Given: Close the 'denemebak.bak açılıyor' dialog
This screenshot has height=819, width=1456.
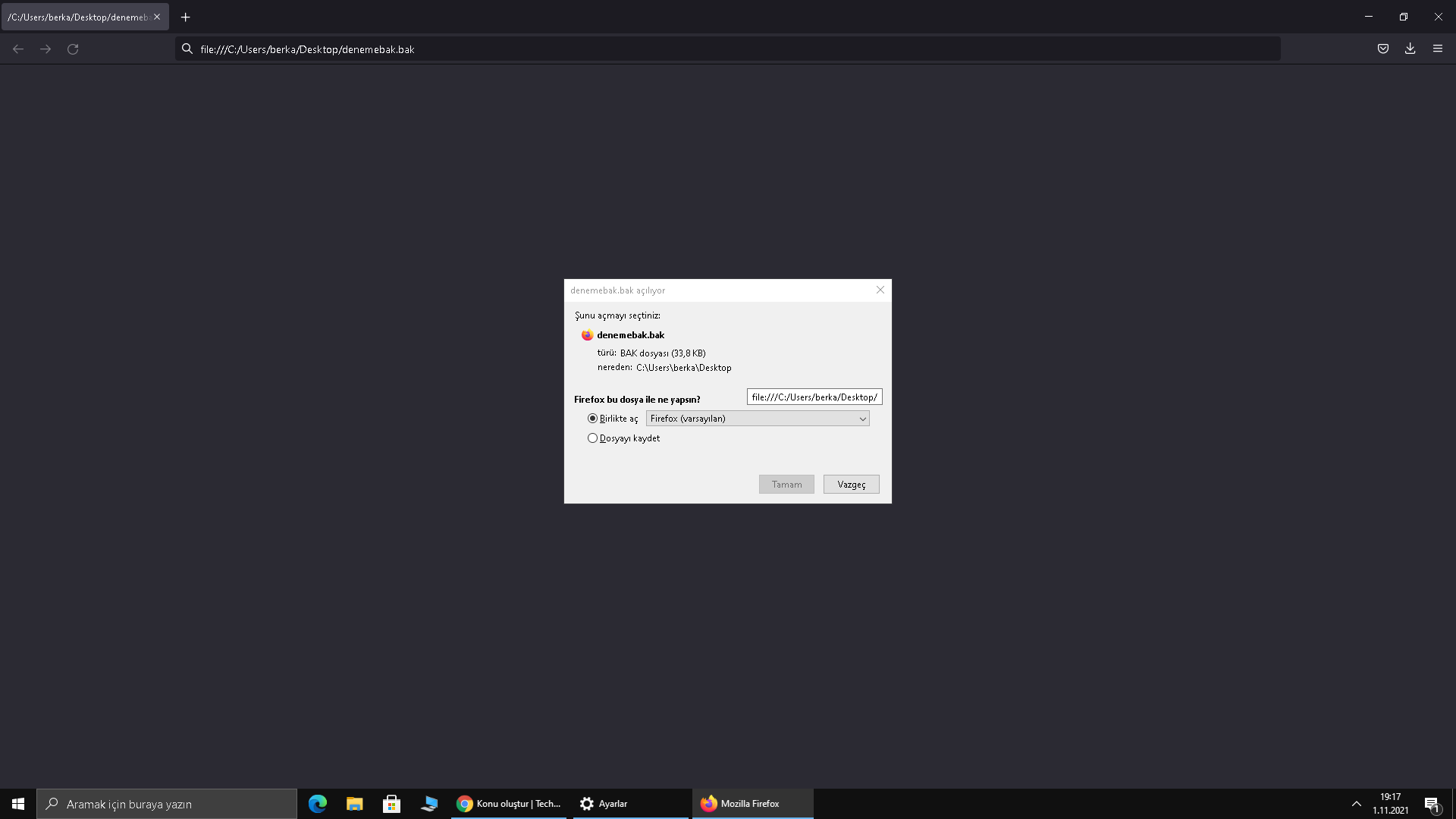Looking at the screenshot, I should pyautogui.click(x=880, y=290).
